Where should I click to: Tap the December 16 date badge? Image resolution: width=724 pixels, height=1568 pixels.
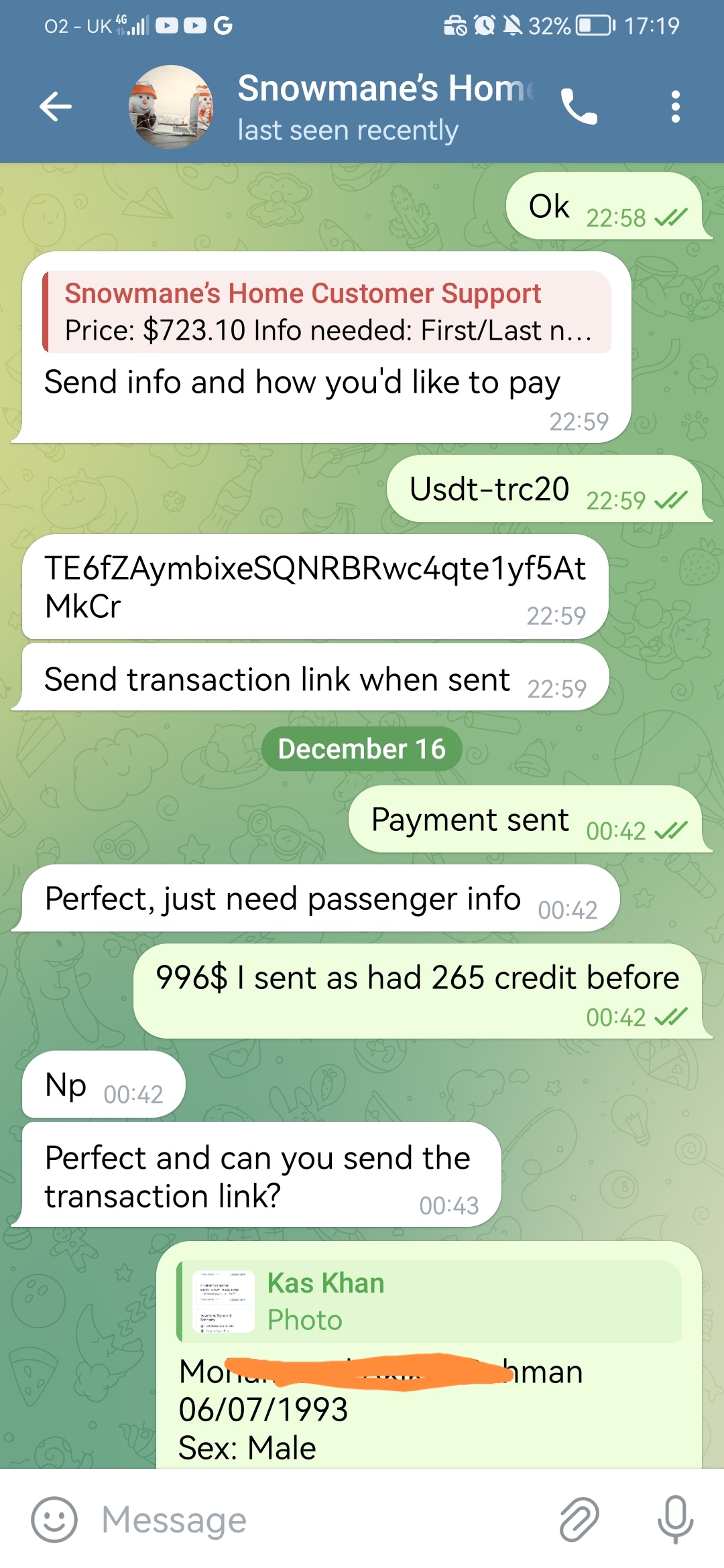[362, 748]
